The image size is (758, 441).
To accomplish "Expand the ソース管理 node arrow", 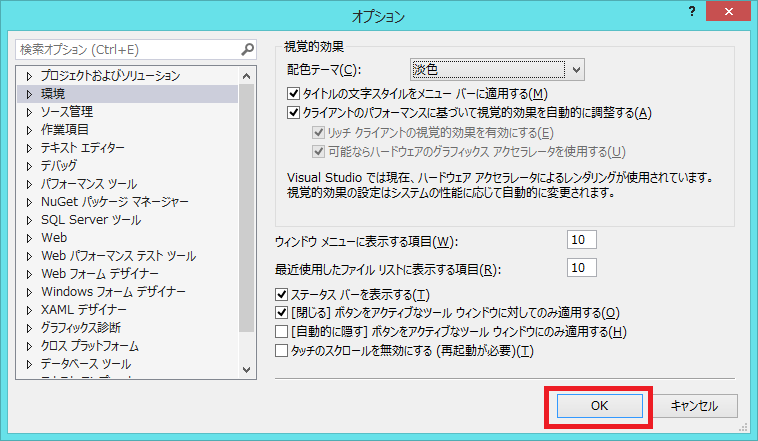I will [x=29, y=112].
